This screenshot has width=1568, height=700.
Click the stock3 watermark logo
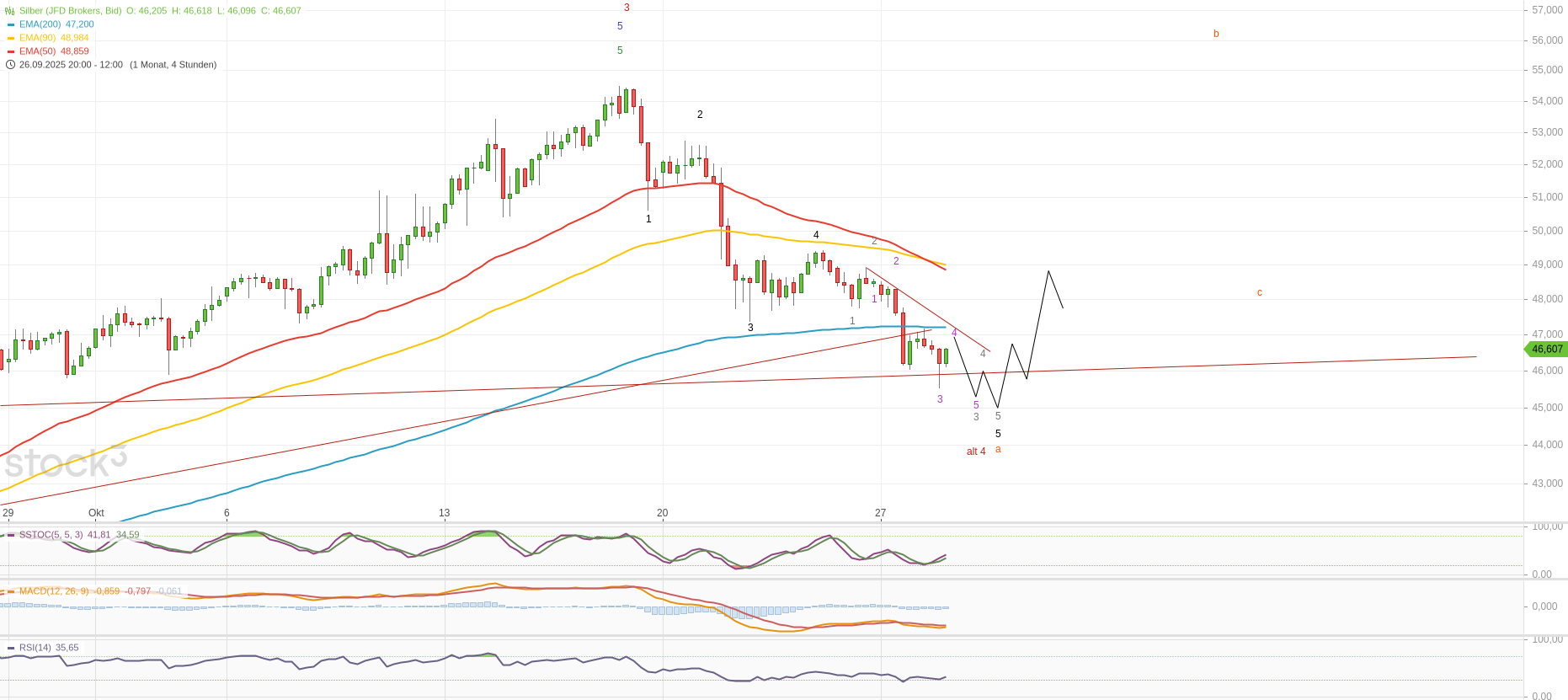click(65, 462)
